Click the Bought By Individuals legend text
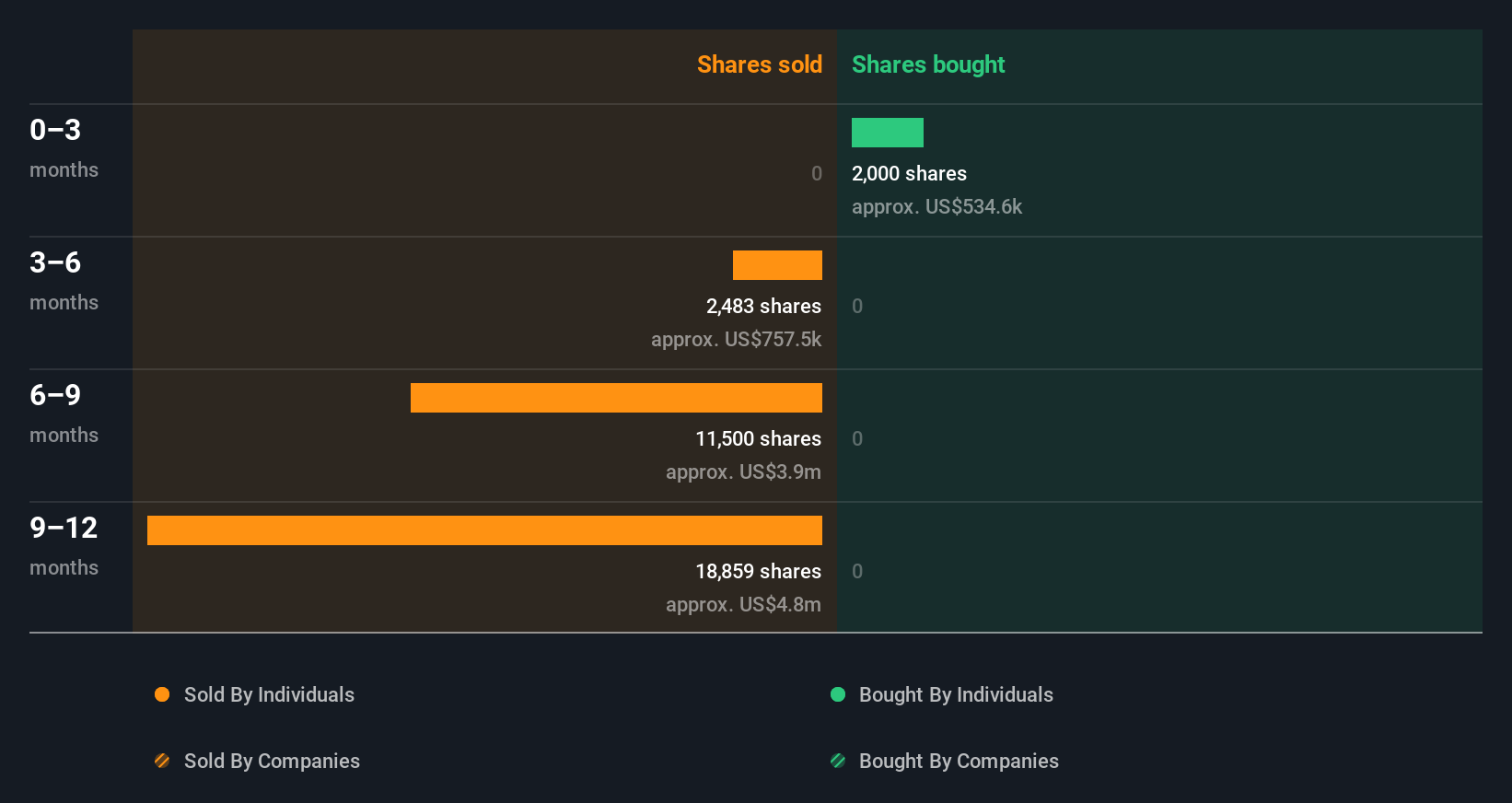1512x803 pixels. pos(956,694)
